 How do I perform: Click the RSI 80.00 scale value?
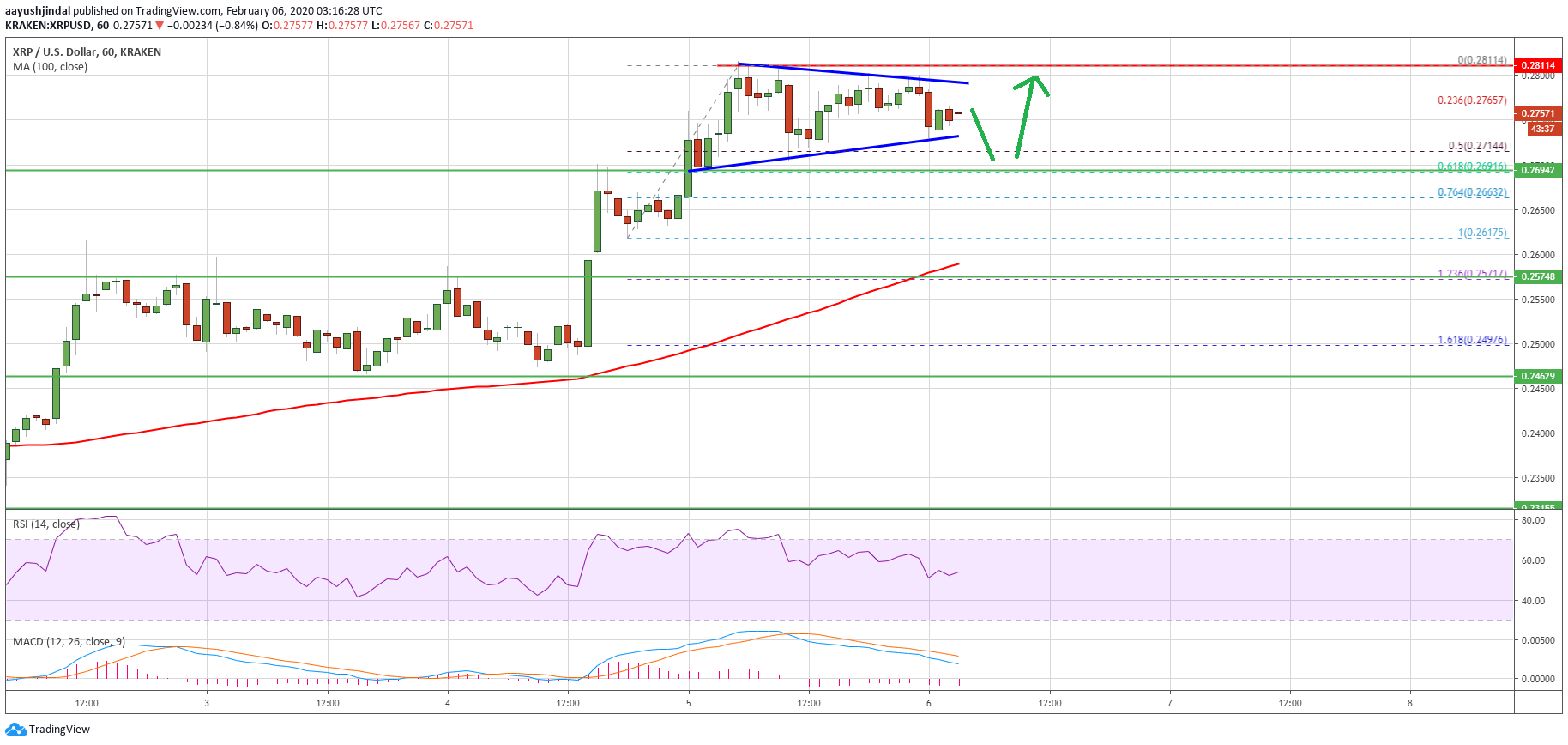tap(1533, 520)
